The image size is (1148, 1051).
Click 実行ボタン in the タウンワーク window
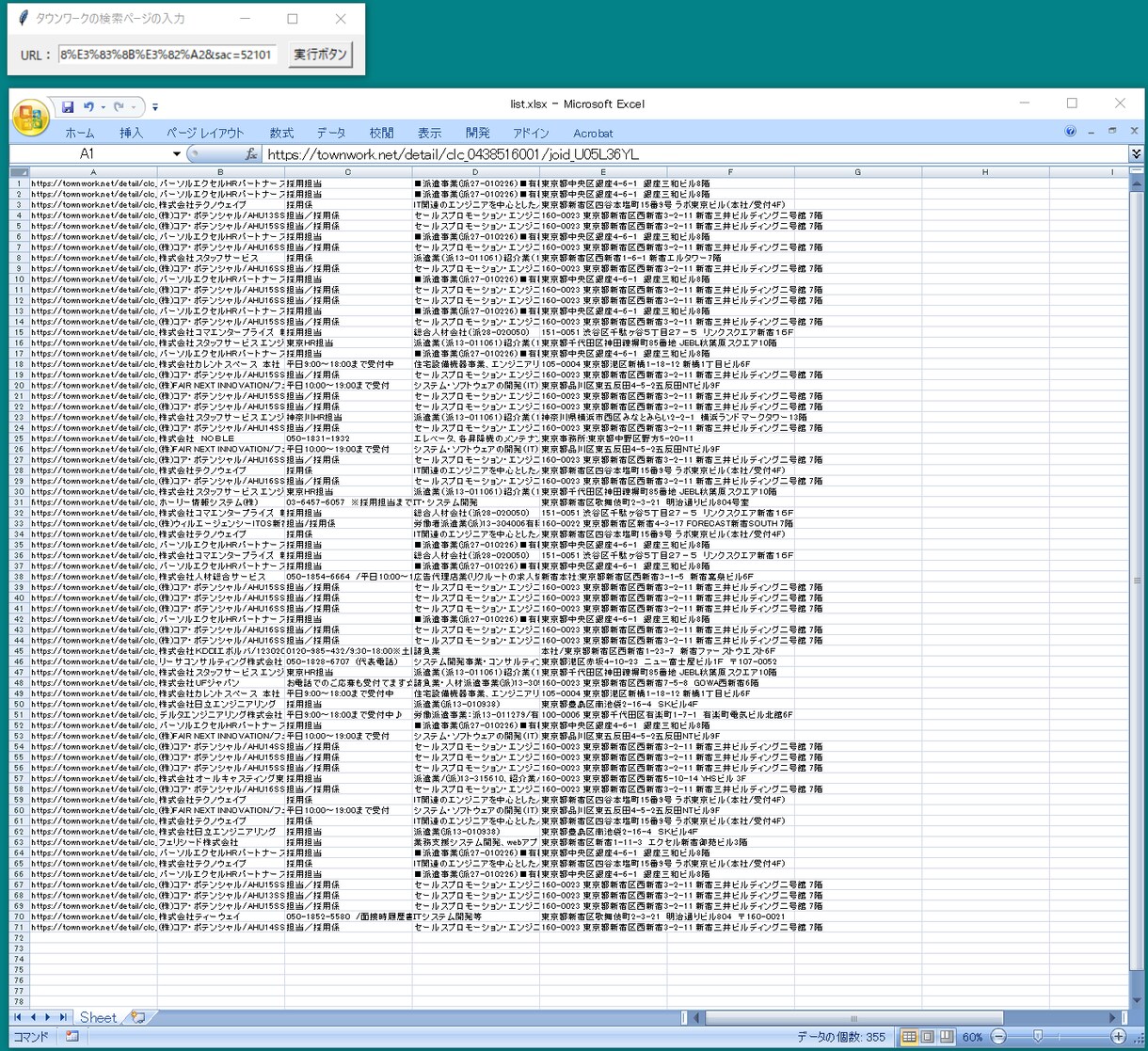[321, 55]
